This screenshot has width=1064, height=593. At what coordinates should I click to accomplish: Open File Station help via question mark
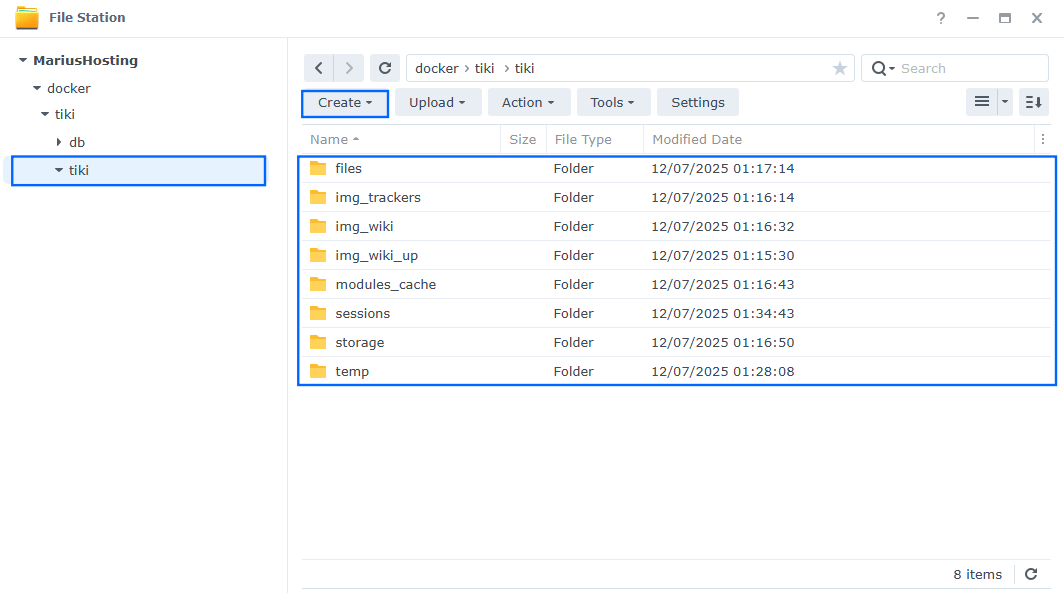(940, 17)
